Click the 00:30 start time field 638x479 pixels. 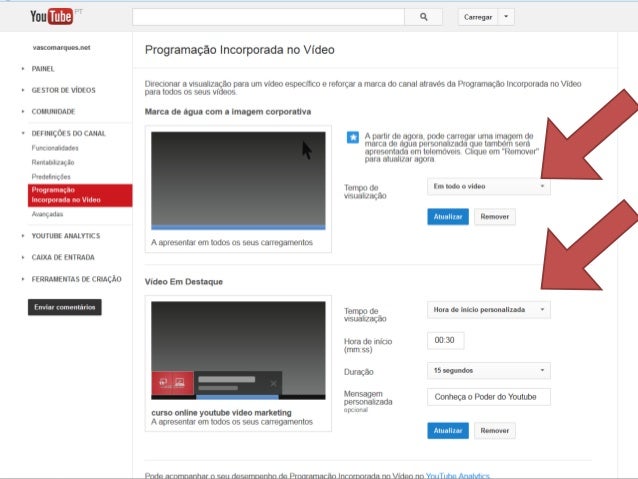tap(446, 340)
